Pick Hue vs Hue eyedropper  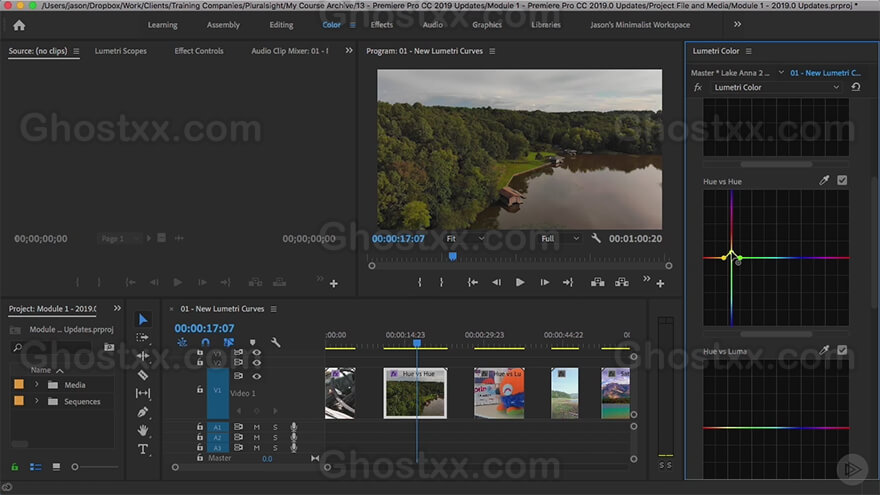click(824, 181)
